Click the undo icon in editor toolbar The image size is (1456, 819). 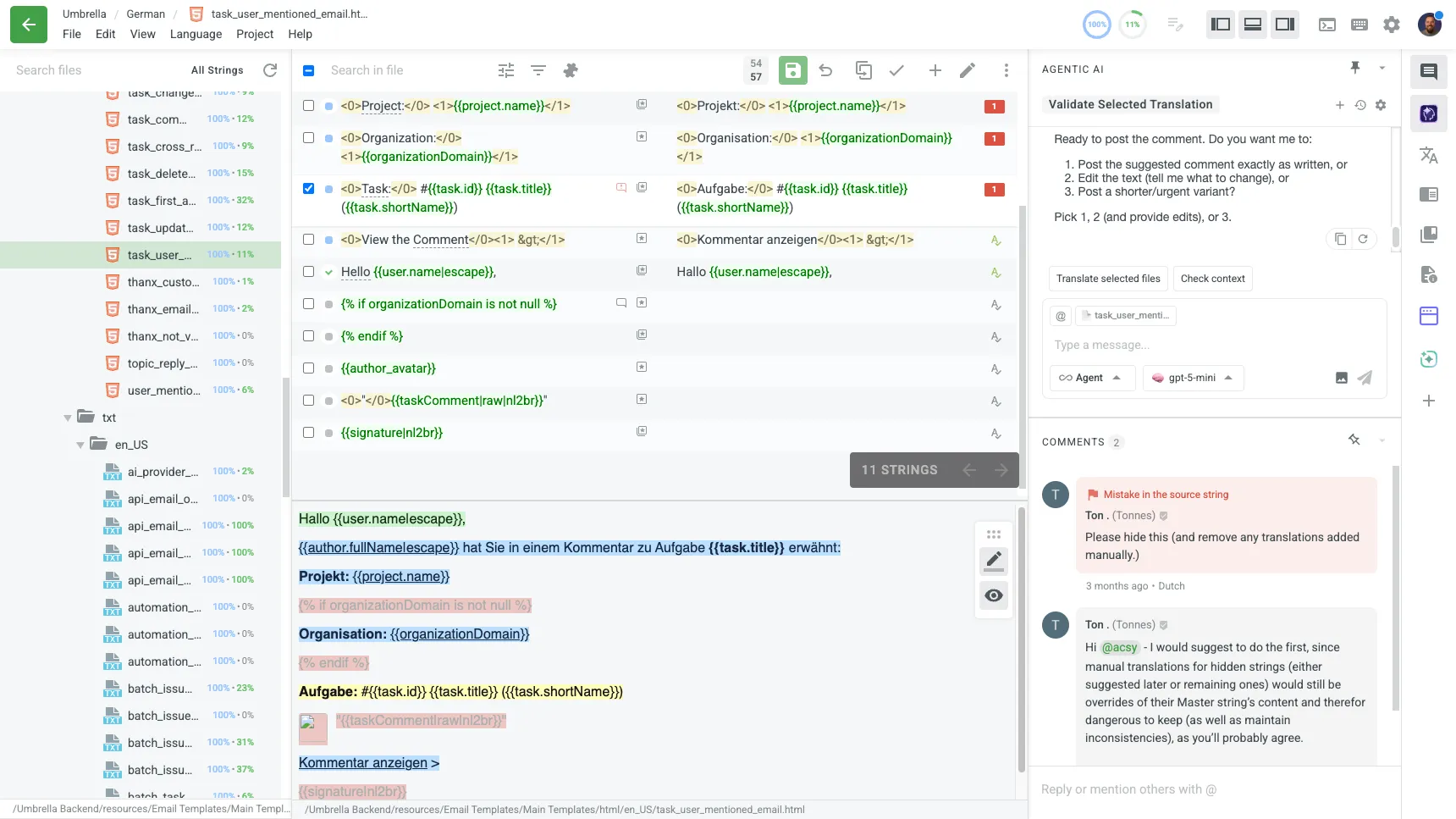point(826,70)
